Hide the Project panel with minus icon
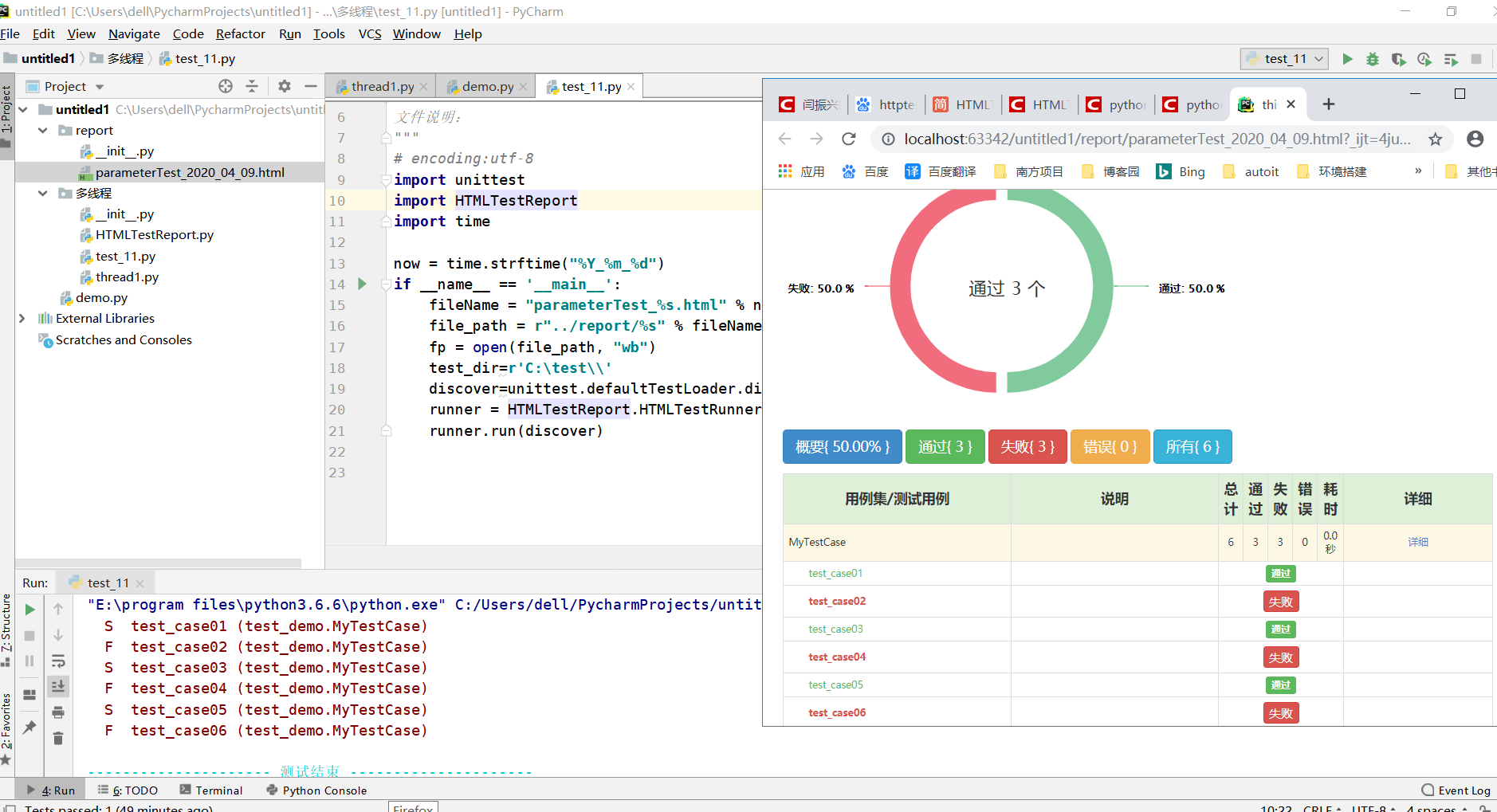1497x812 pixels. 311,86
